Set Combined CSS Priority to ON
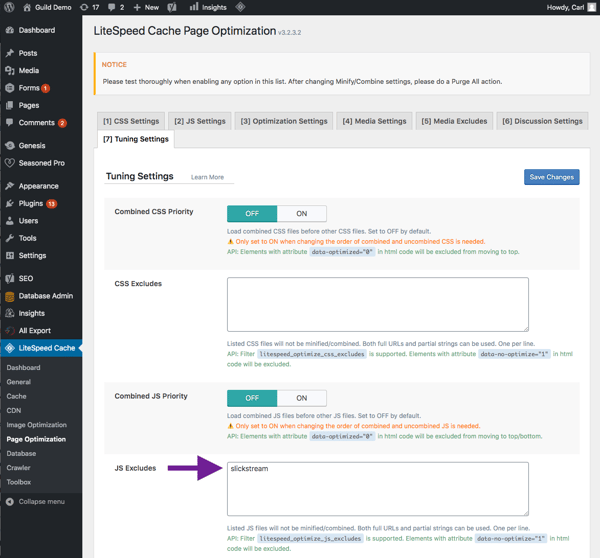The image size is (600, 558). [302, 214]
